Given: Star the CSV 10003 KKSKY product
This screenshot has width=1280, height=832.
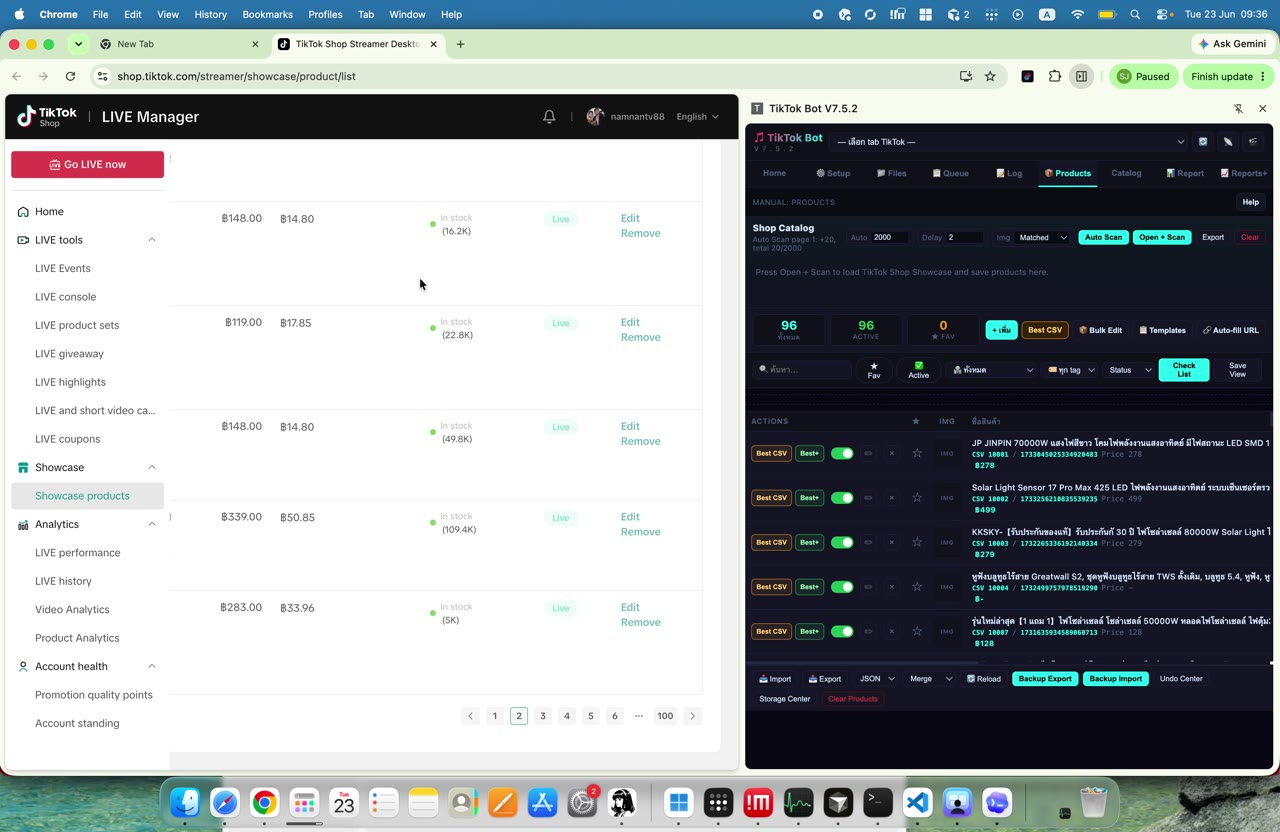Looking at the screenshot, I should click(917, 542).
